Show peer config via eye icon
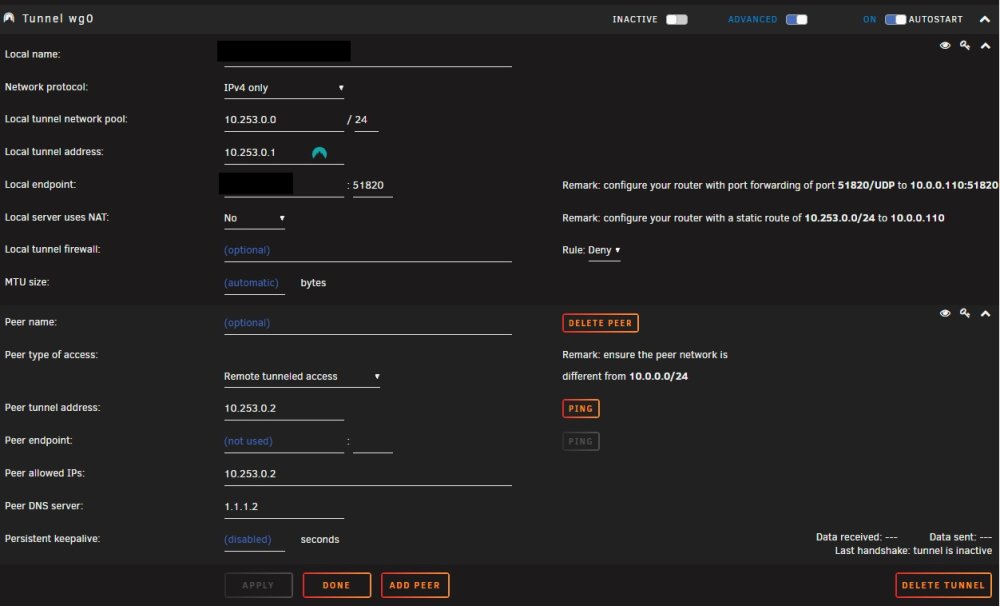This screenshot has width=1000, height=606. 945,313
